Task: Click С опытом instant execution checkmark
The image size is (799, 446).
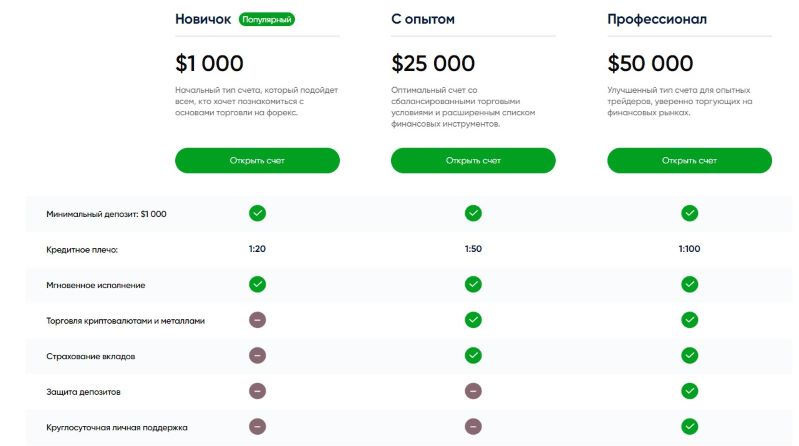Action: coord(473,284)
